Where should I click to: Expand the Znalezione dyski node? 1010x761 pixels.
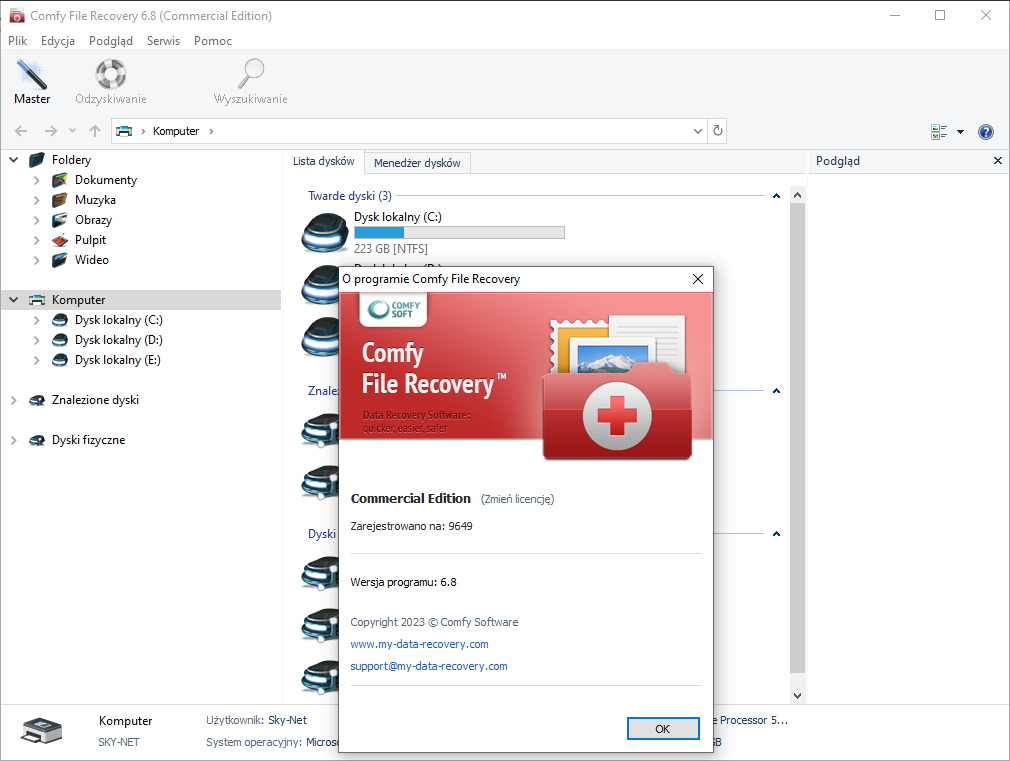pos(14,400)
